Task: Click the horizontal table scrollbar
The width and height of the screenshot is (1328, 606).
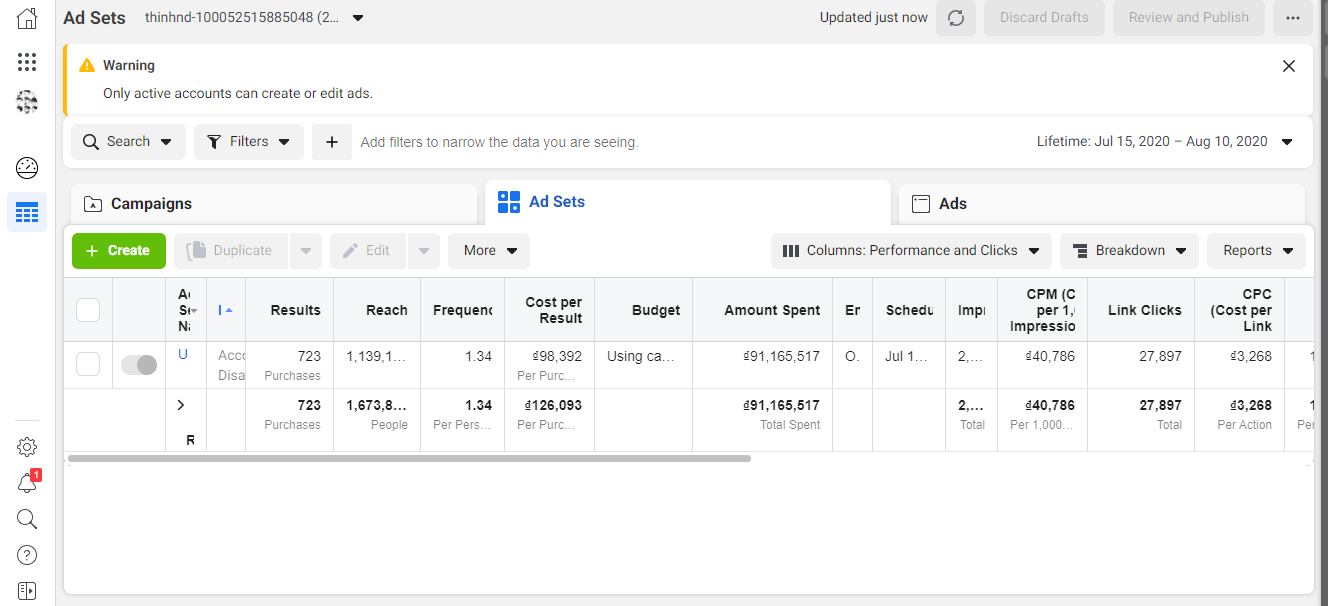Action: pyautogui.click(x=409, y=459)
